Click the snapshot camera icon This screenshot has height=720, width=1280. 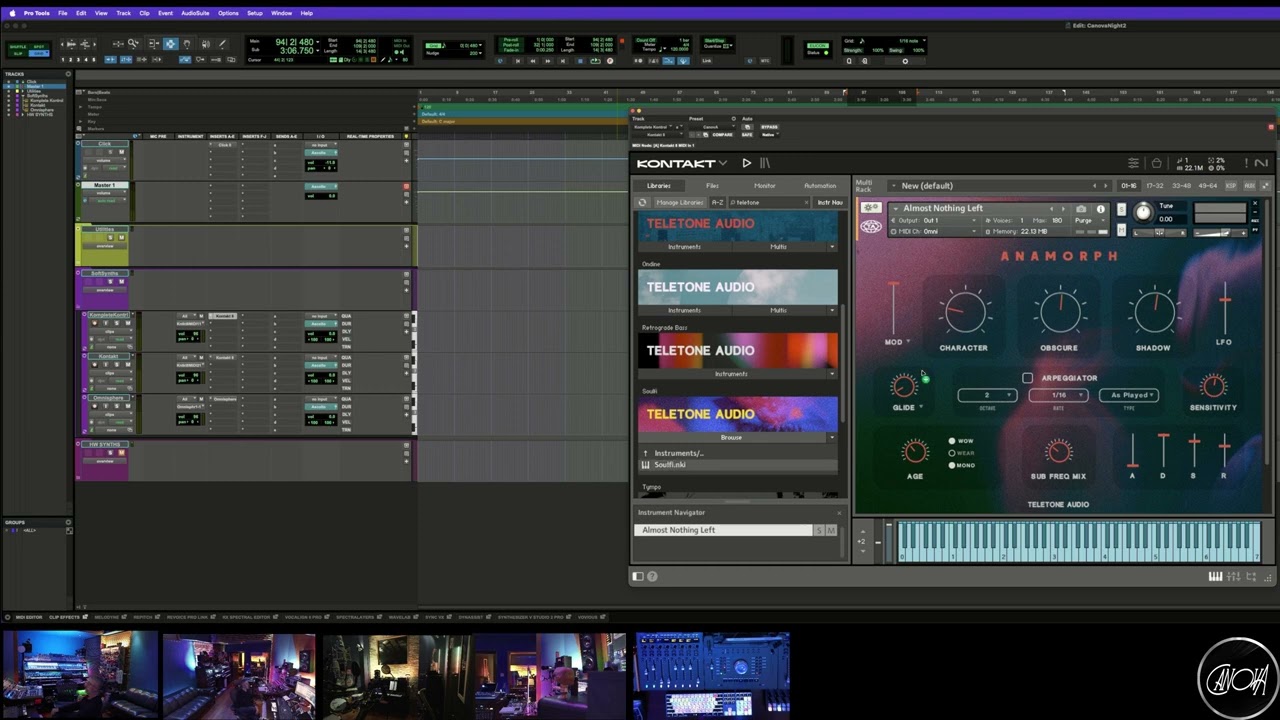pos(1081,209)
